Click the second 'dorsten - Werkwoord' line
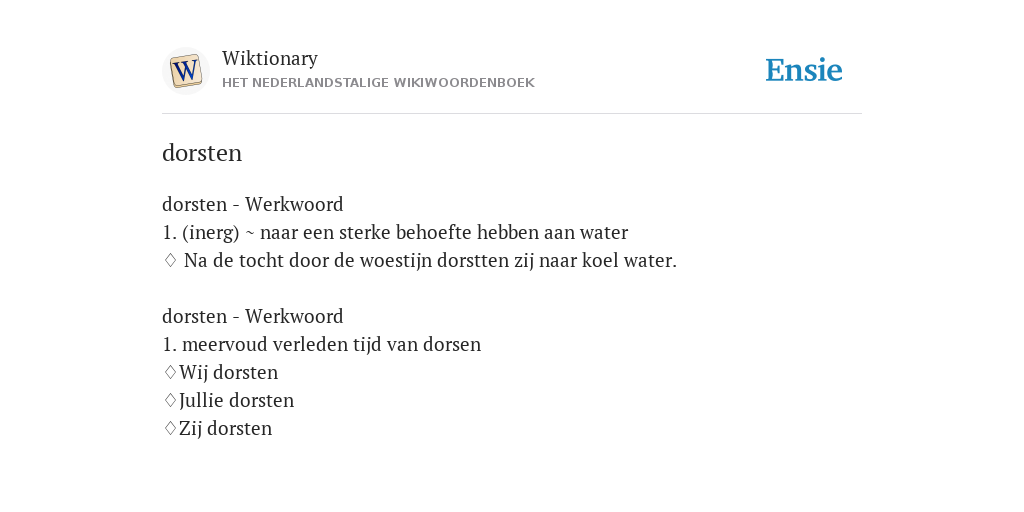 pyautogui.click(x=253, y=316)
